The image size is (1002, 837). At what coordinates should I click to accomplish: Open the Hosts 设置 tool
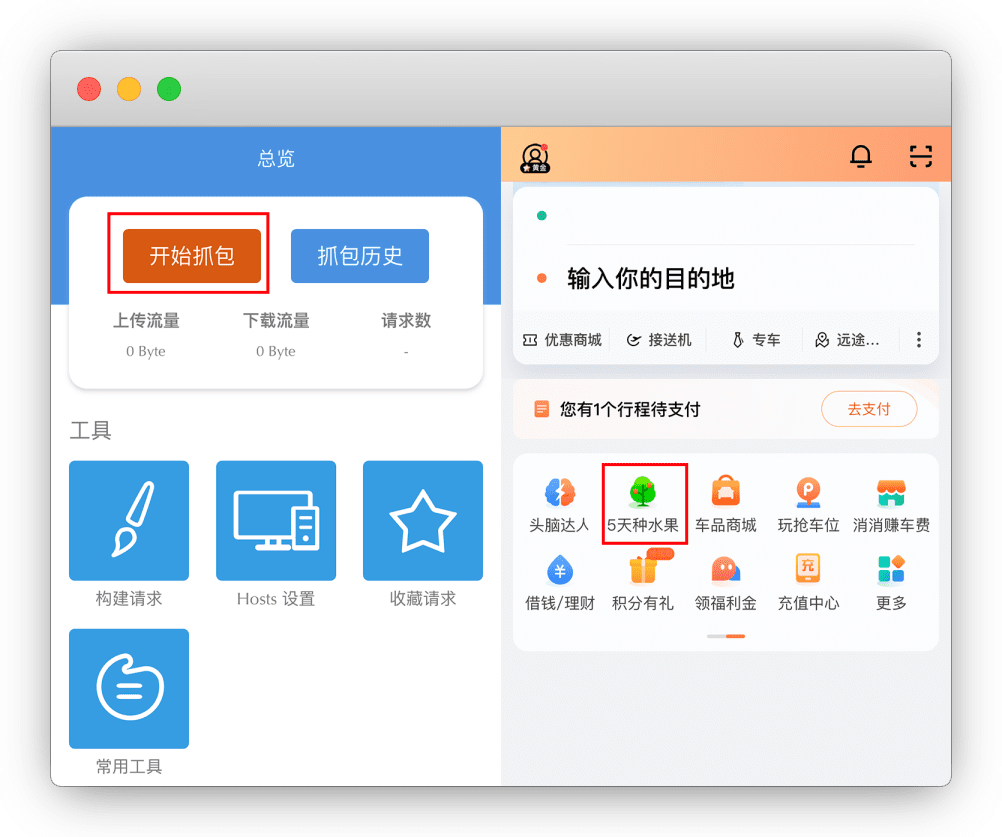[276, 520]
